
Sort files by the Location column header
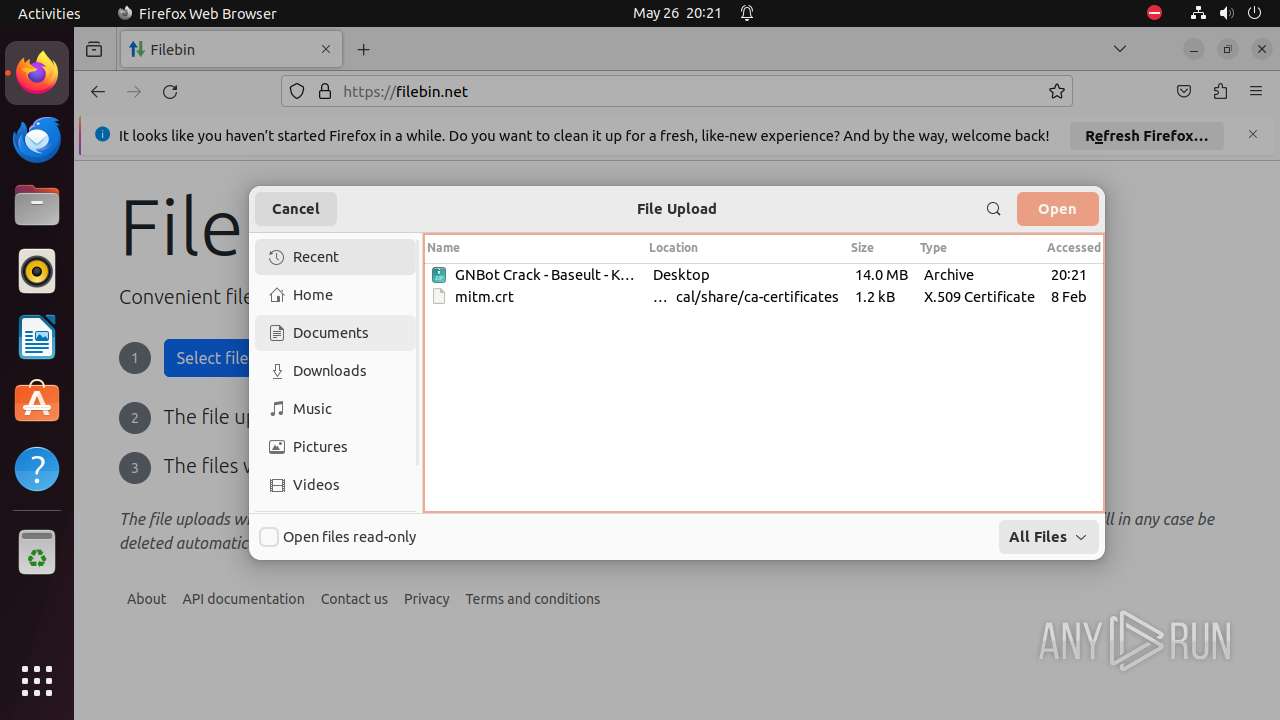coord(673,248)
